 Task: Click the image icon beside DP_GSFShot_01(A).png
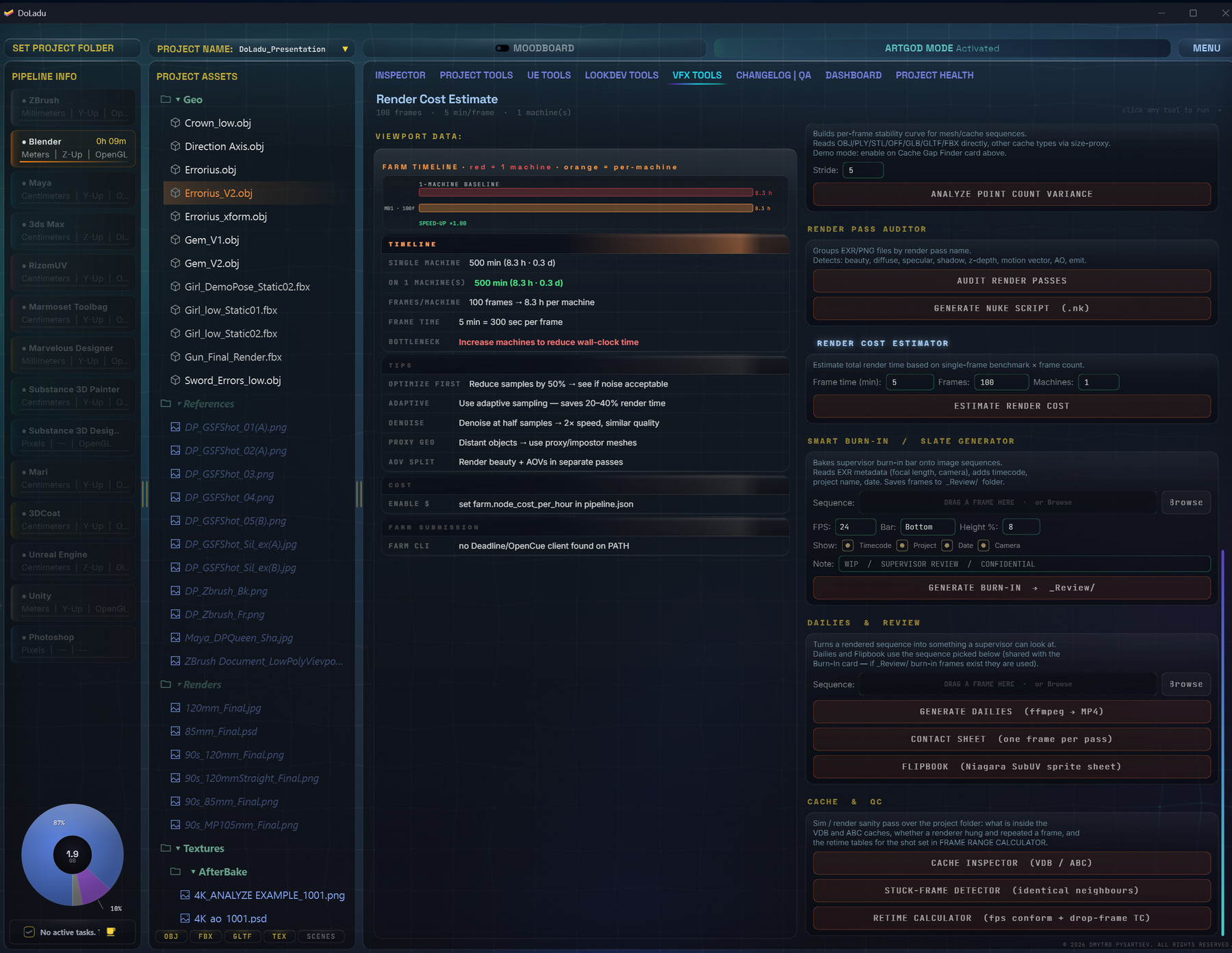click(x=175, y=427)
